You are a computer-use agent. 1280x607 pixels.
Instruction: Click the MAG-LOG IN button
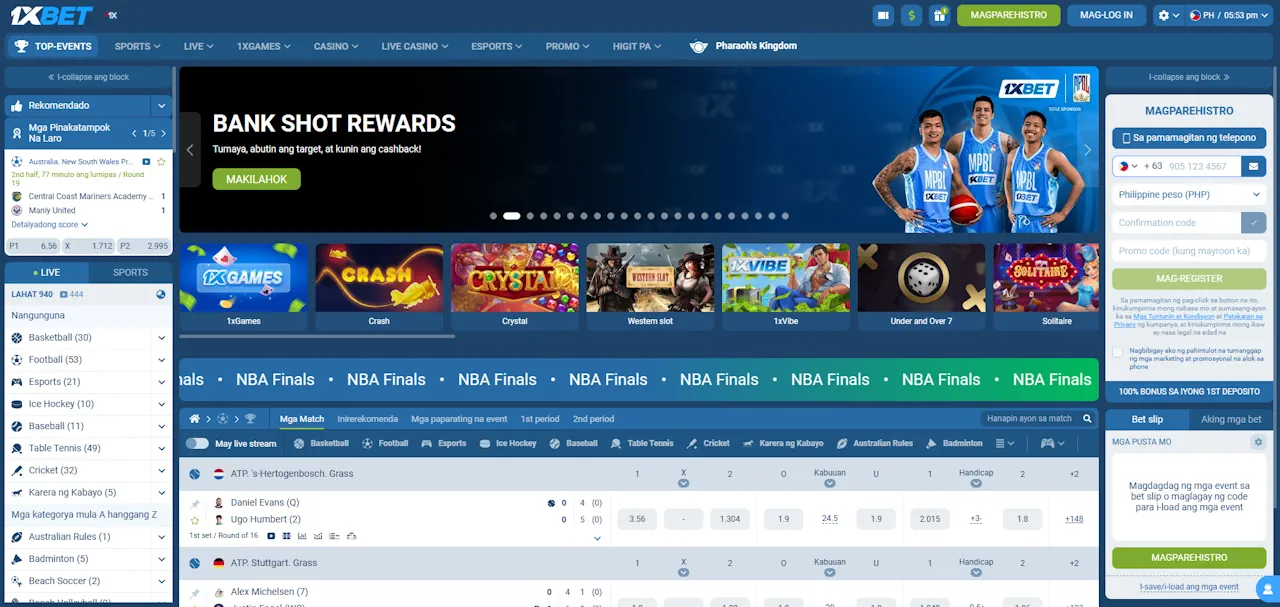(x=1106, y=15)
